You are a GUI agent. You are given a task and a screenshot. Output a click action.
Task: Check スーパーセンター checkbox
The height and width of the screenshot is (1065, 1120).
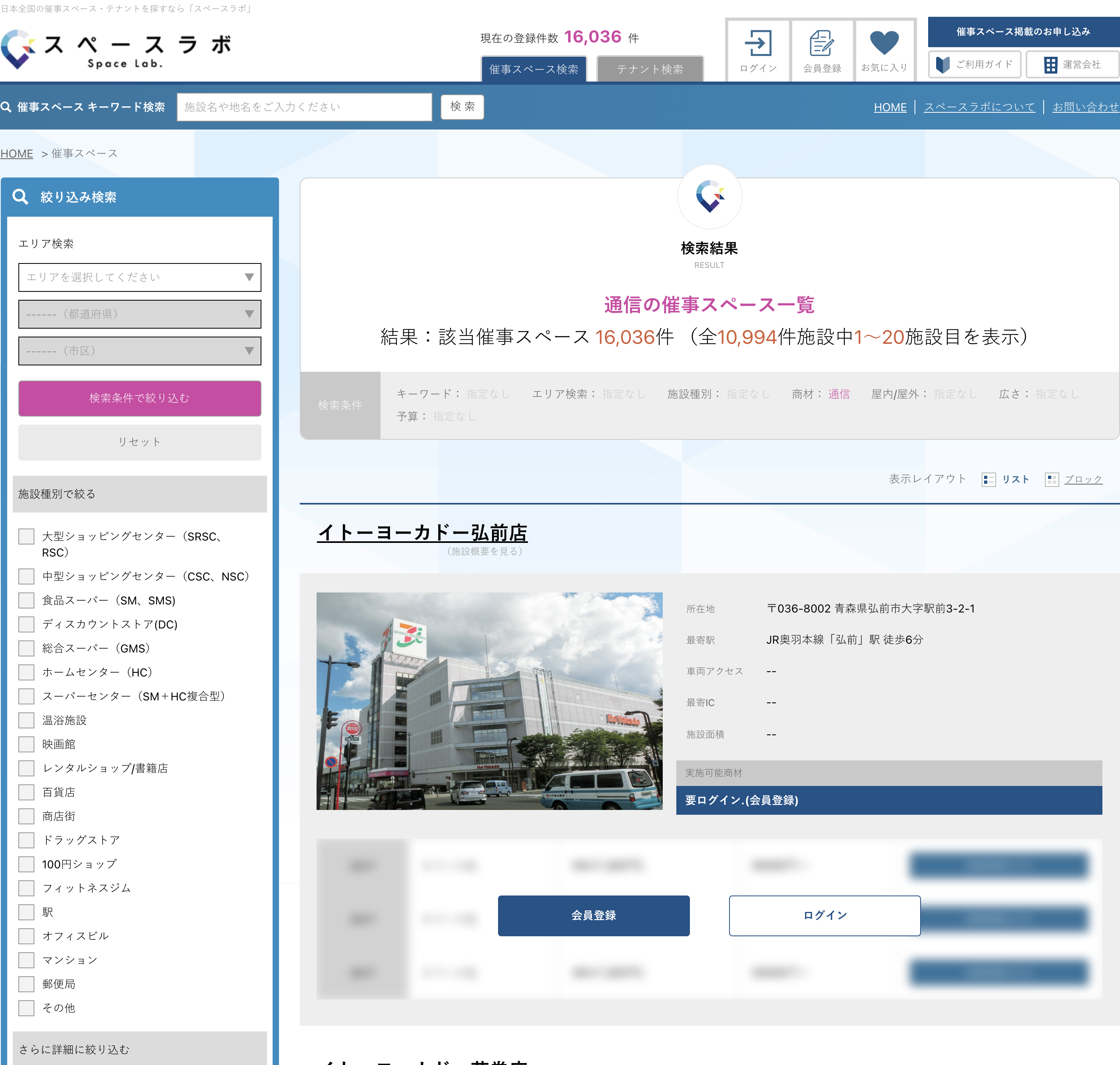tap(26, 696)
